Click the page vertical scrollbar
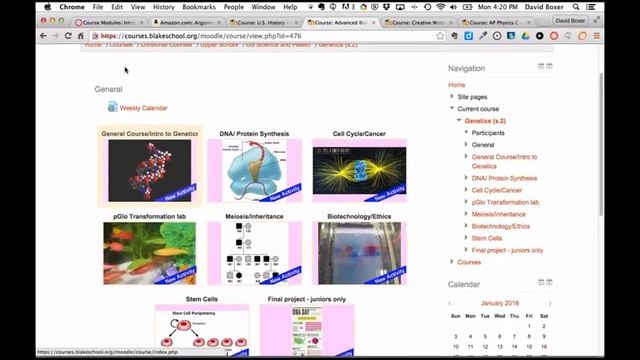 click(x=601, y=144)
